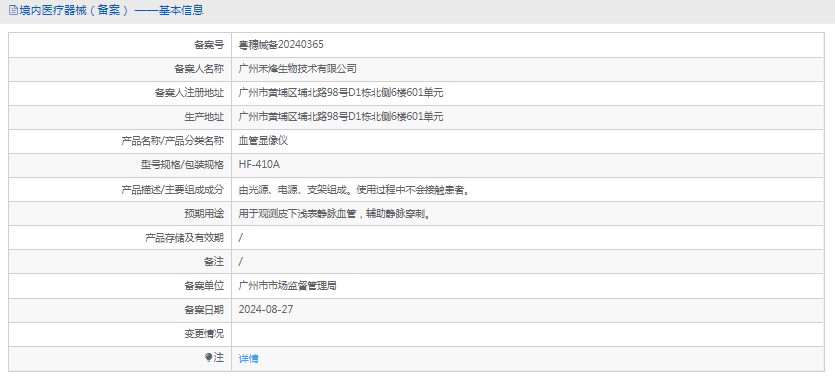Select product name 血管显像仪
Viewport: 835px width, 378px height.
point(263,141)
